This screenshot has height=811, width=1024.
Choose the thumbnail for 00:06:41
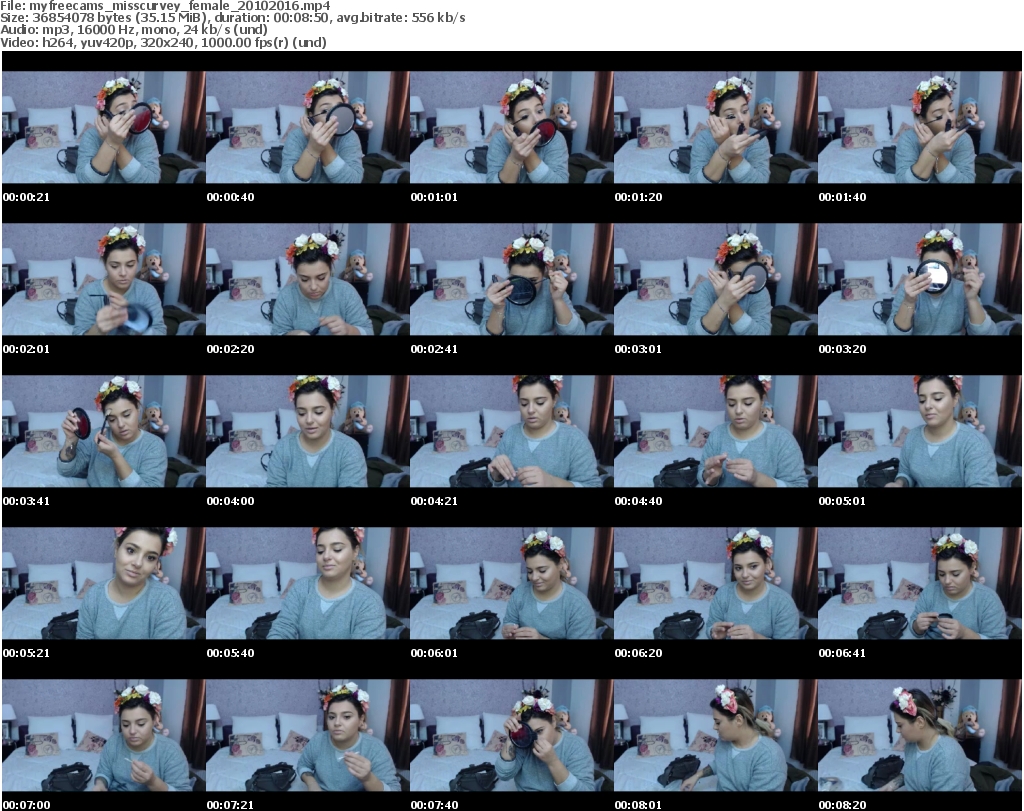[x=920, y=583]
